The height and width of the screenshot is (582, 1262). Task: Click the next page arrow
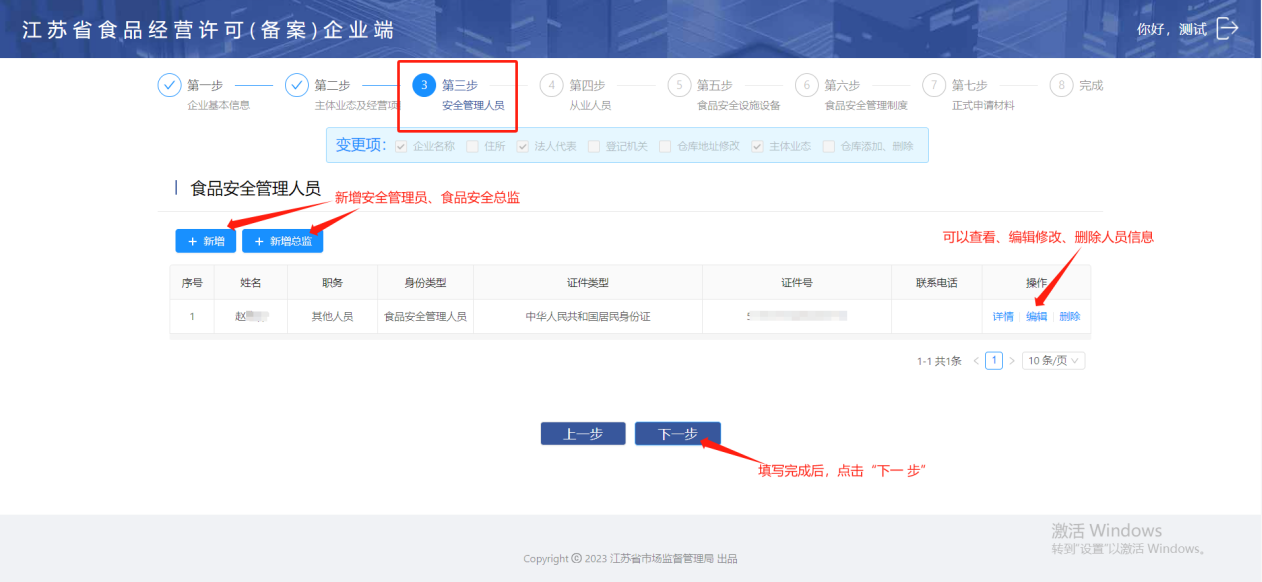pyautogui.click(x=1011, y=360)
